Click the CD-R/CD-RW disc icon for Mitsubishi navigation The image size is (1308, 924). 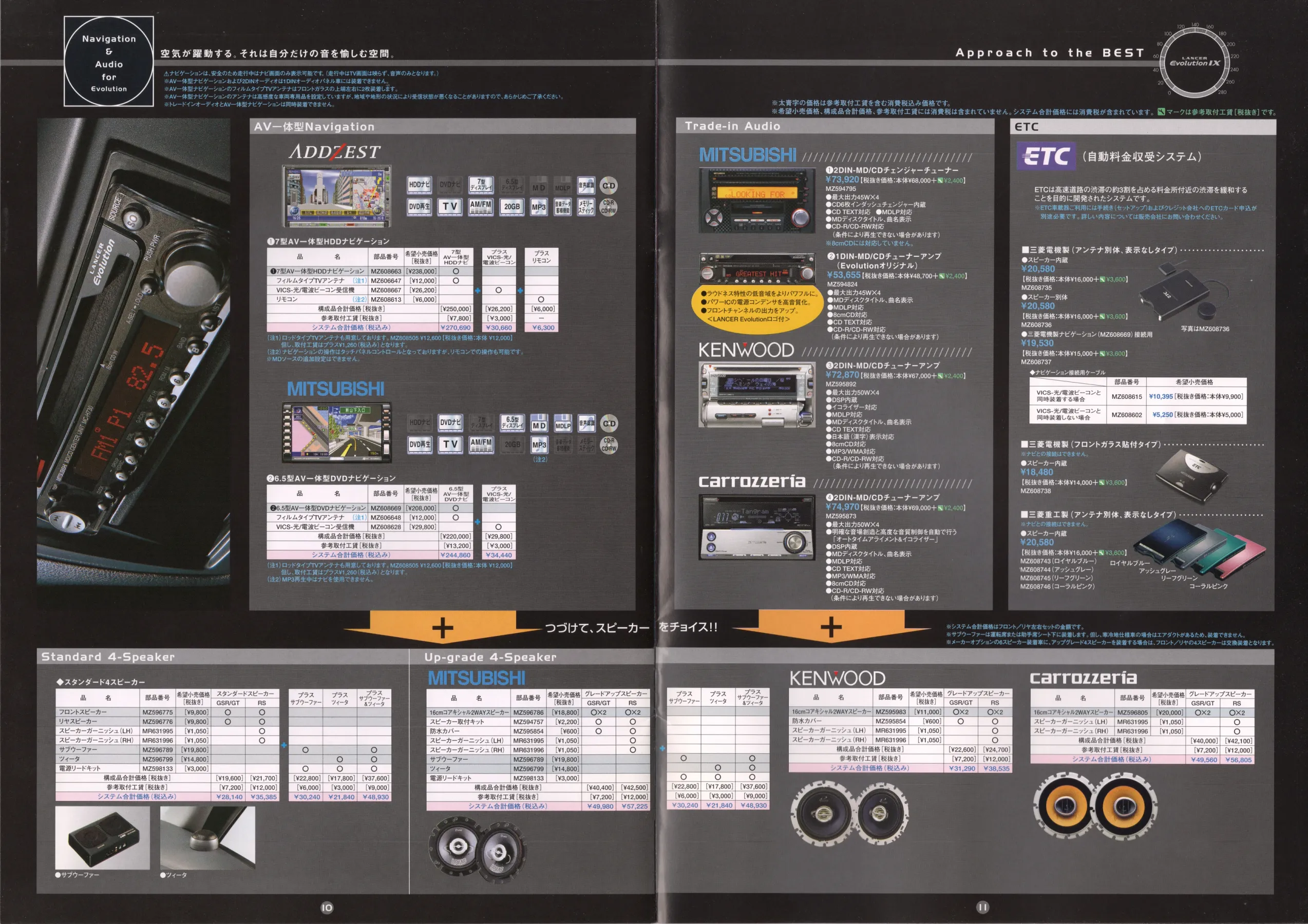pyautogui.click(x=609, y=445)
